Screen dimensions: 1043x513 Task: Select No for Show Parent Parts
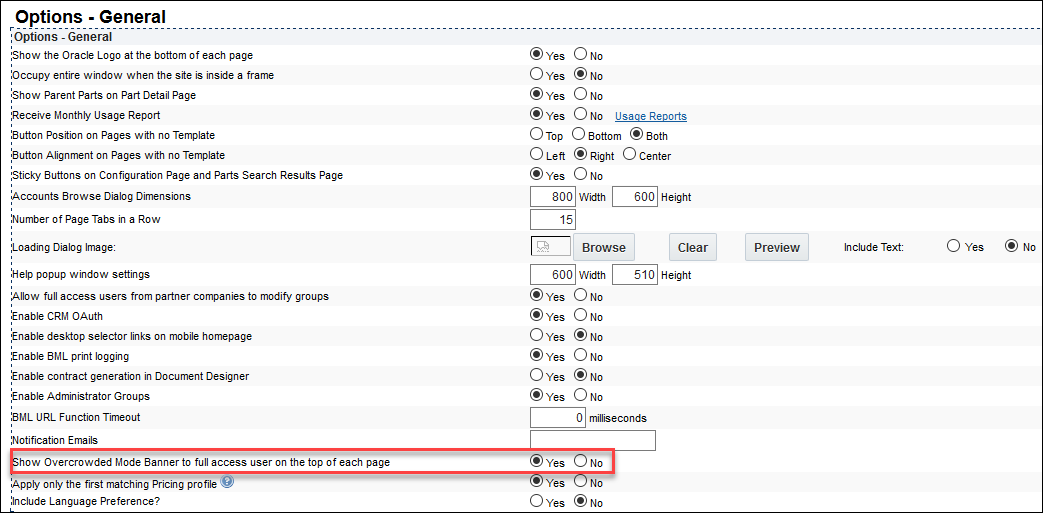(581, 94)
